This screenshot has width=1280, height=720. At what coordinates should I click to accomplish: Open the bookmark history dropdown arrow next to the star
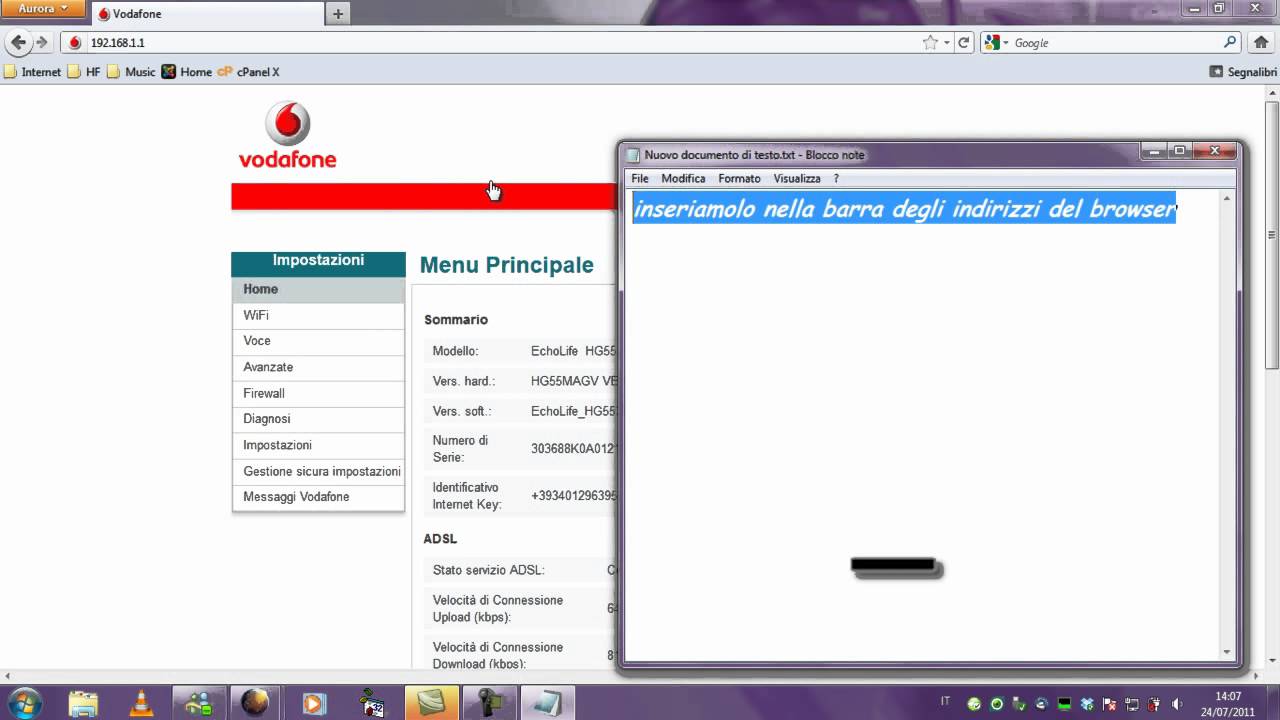pyautogui.click(x=947, y=42)
